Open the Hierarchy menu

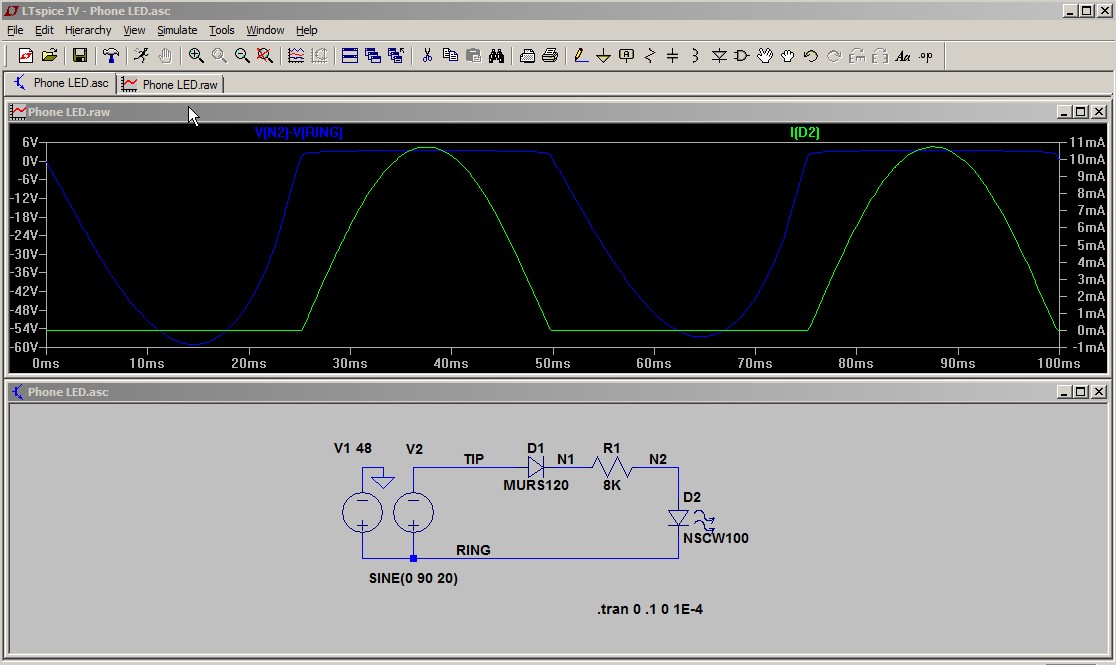(x=88, y=30)
